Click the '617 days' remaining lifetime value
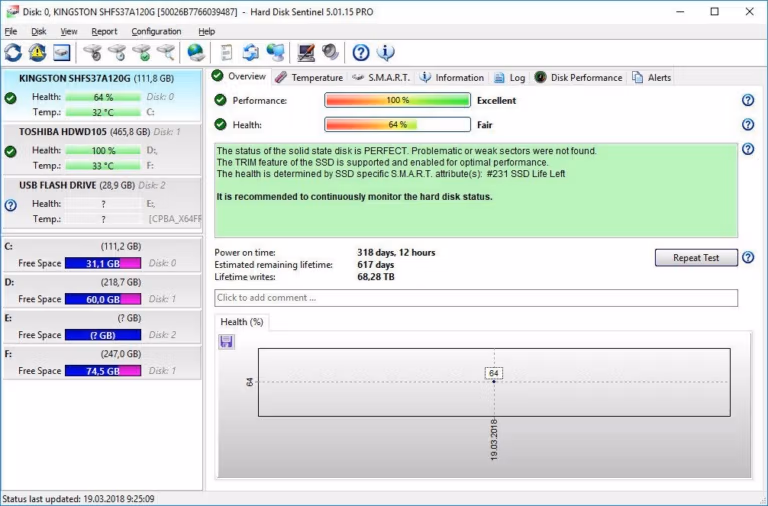 tap(375, 265)
